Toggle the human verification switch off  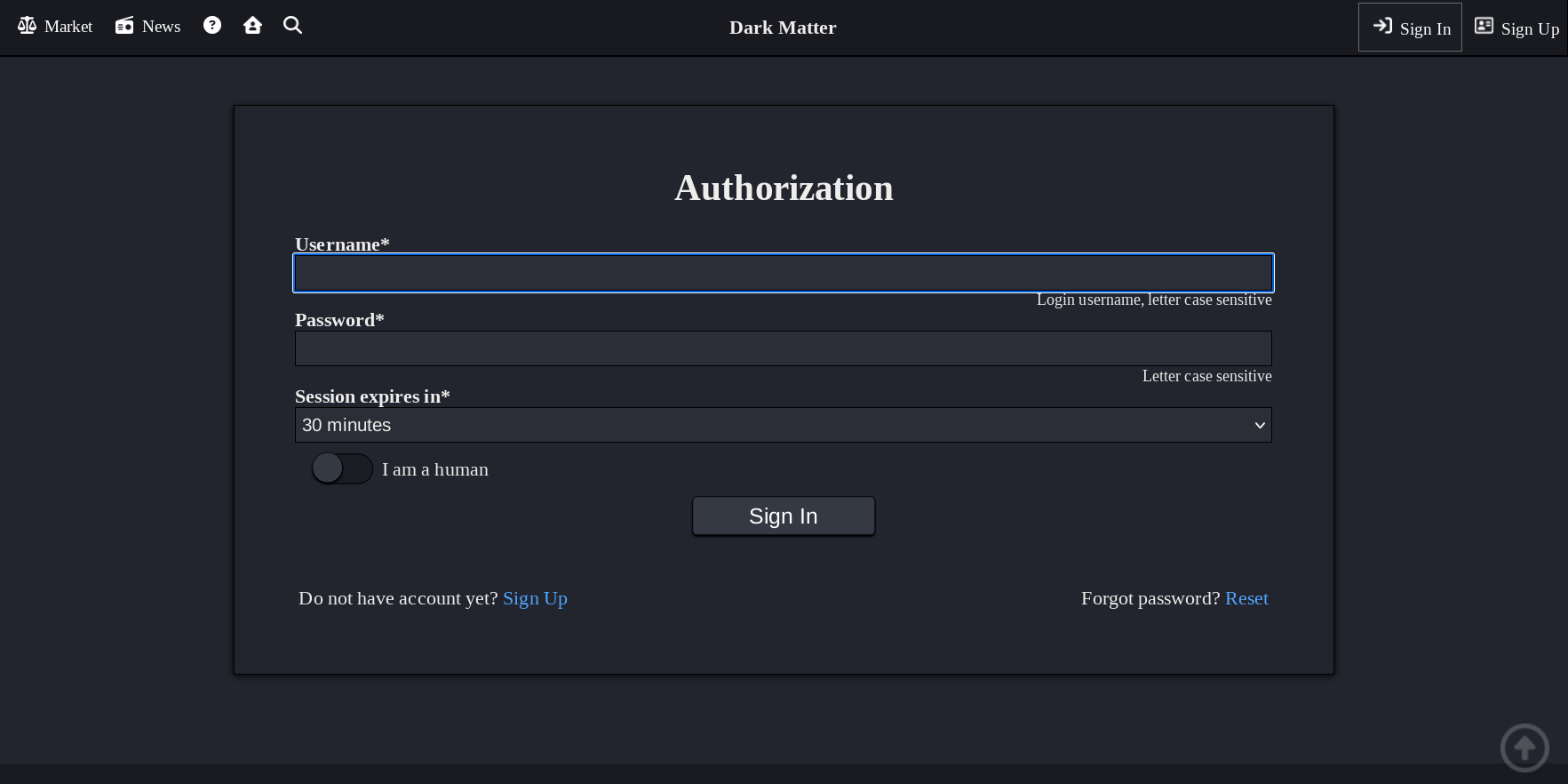click(x=342, y=468)
